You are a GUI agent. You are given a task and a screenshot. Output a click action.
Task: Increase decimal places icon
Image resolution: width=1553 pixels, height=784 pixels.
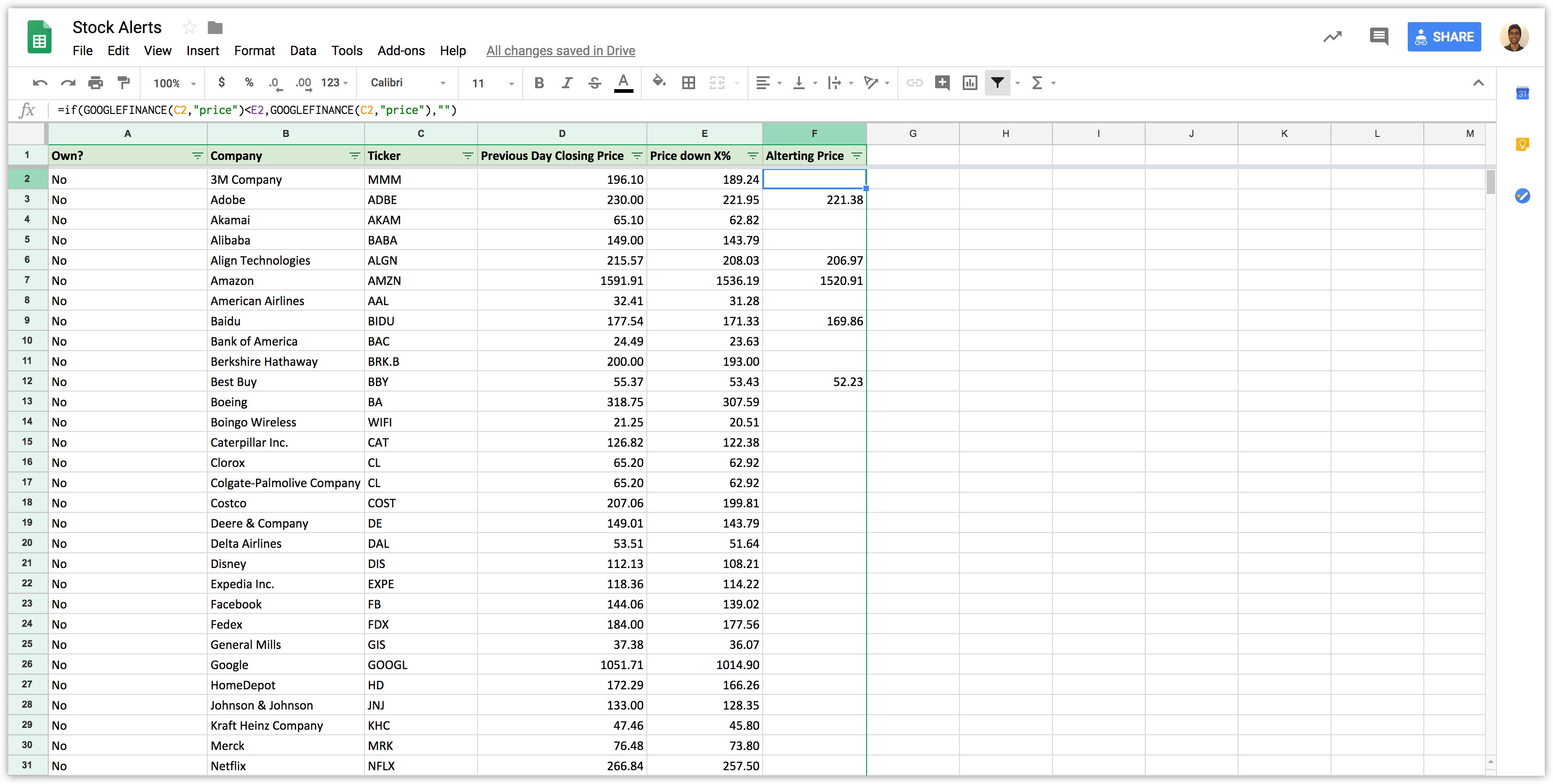[303, 83]
